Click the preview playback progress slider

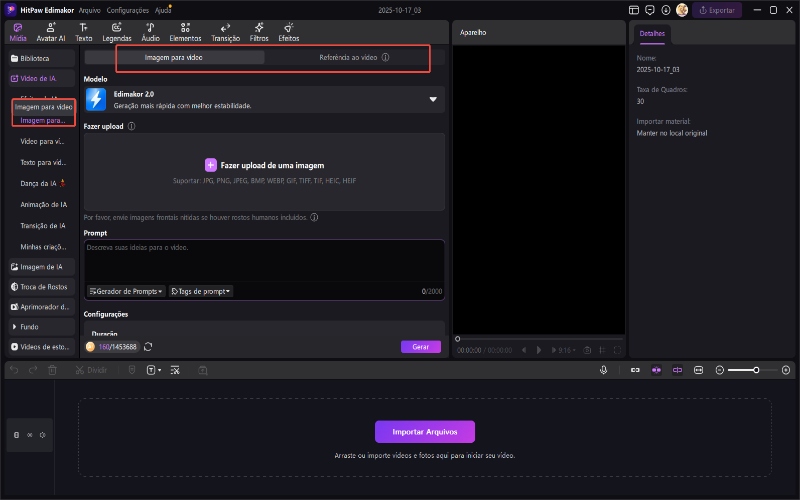[540, 339]
